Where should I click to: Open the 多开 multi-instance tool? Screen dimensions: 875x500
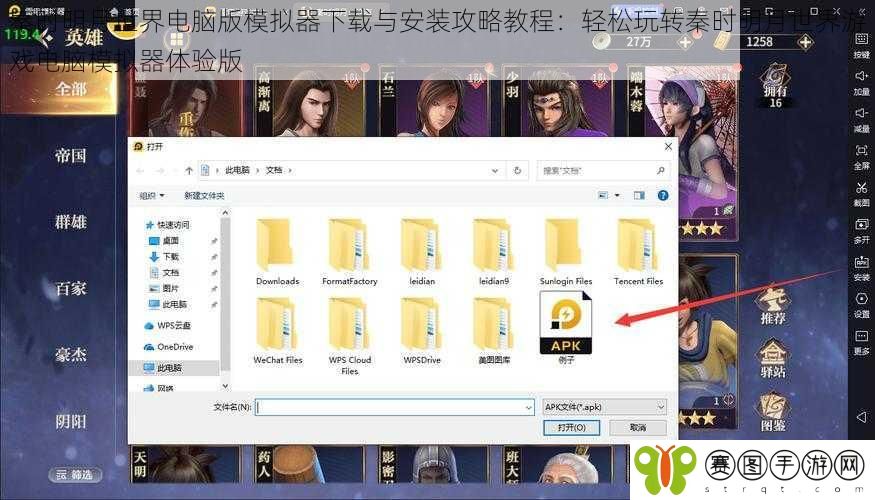[x=862, y=231]
